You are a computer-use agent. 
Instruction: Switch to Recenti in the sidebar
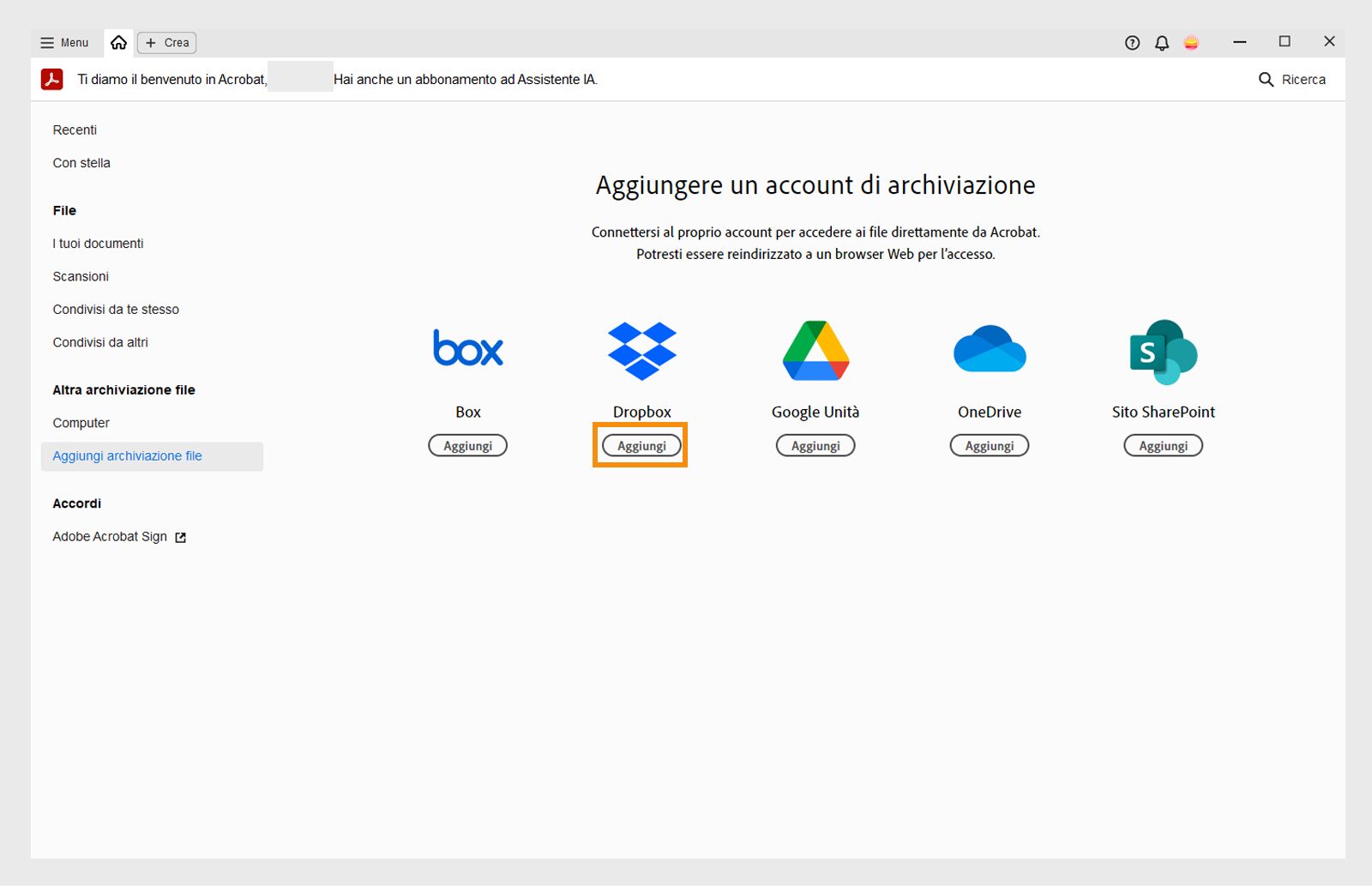(x=75, y=130)
